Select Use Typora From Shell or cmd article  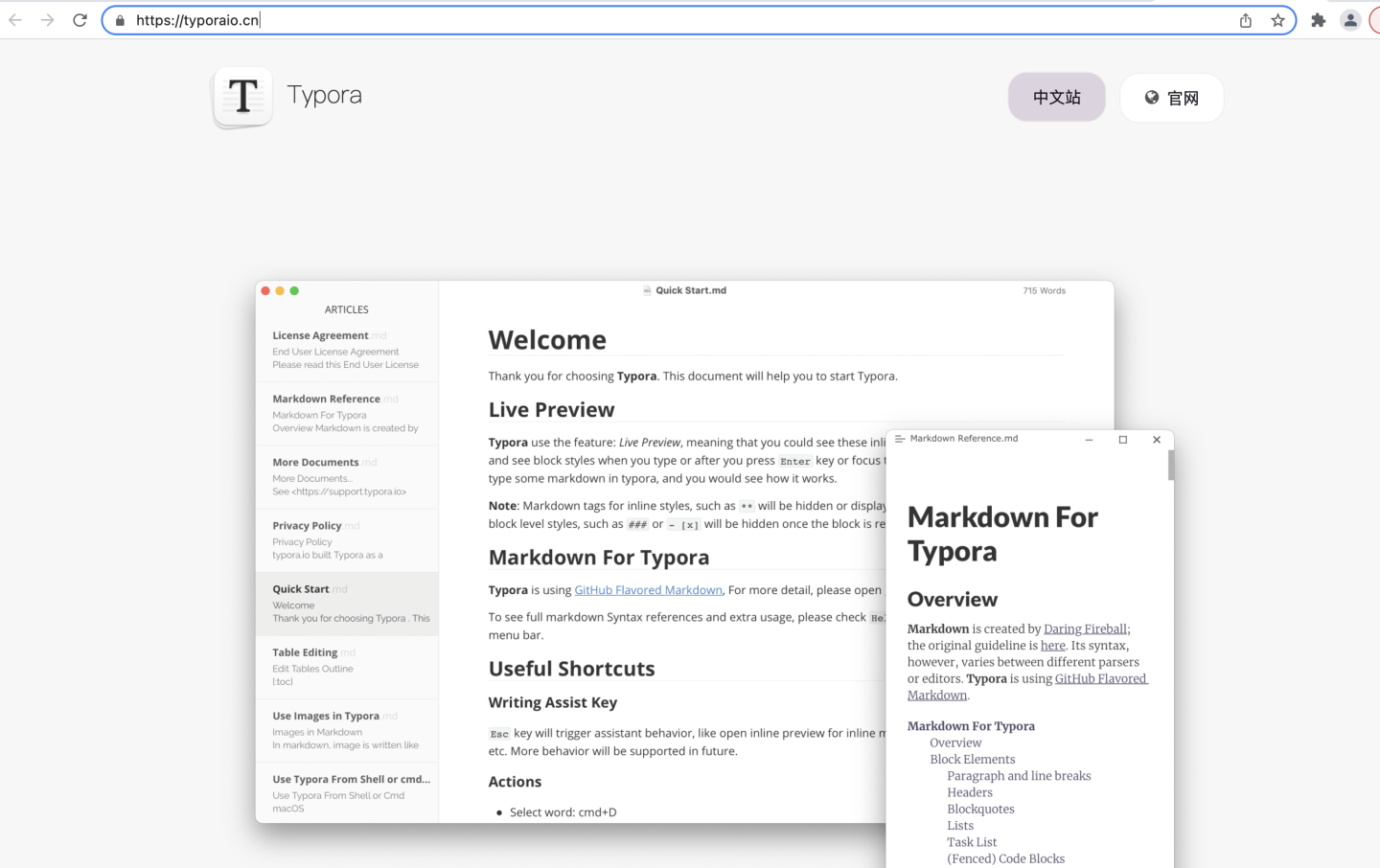(x=347, y=793)
